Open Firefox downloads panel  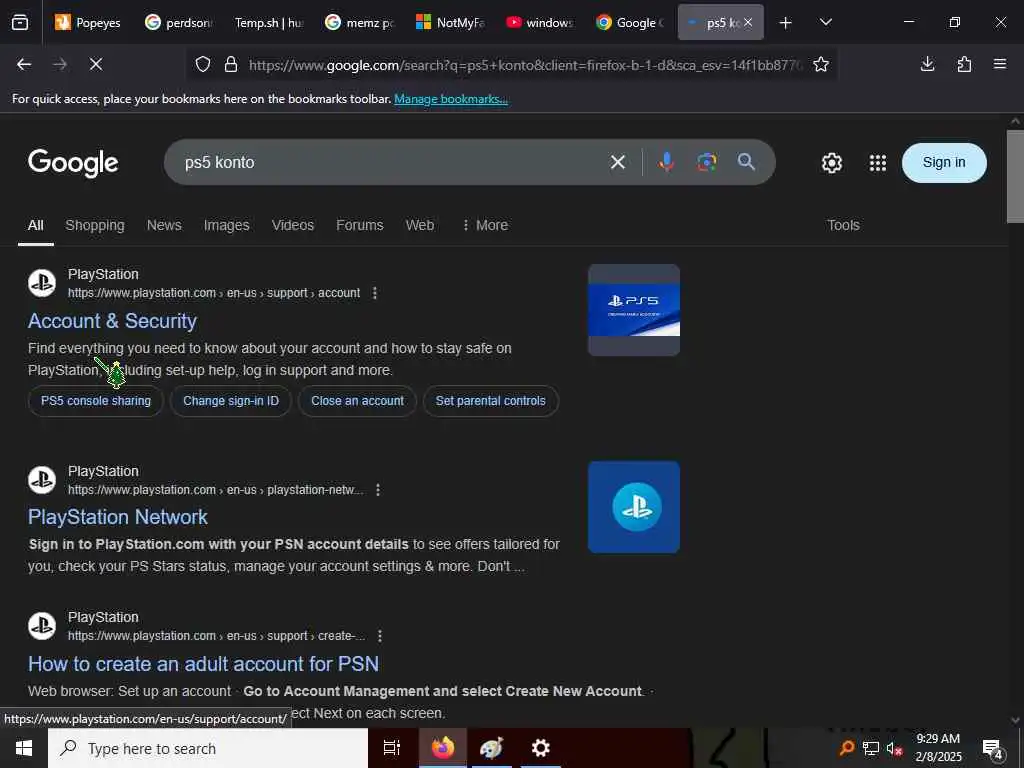pyautogui.click(x=927, y=64)
